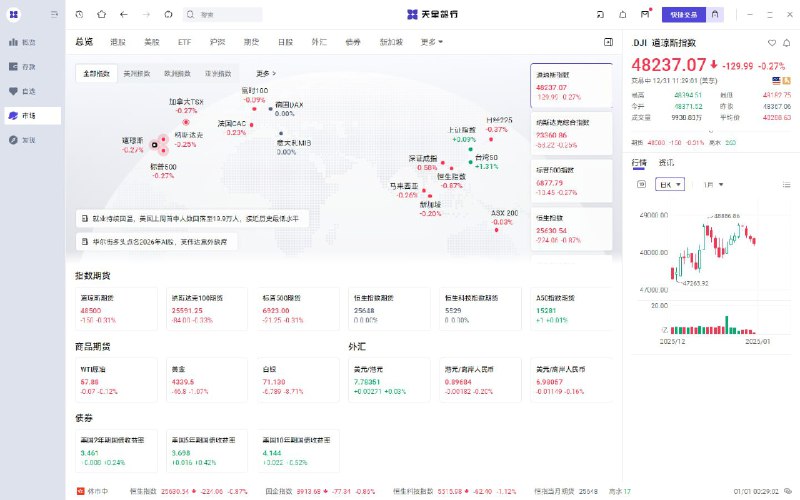Click the 台湾50 +1.31% map label
This screenshot has width=800, height=500.
(486, 162)
